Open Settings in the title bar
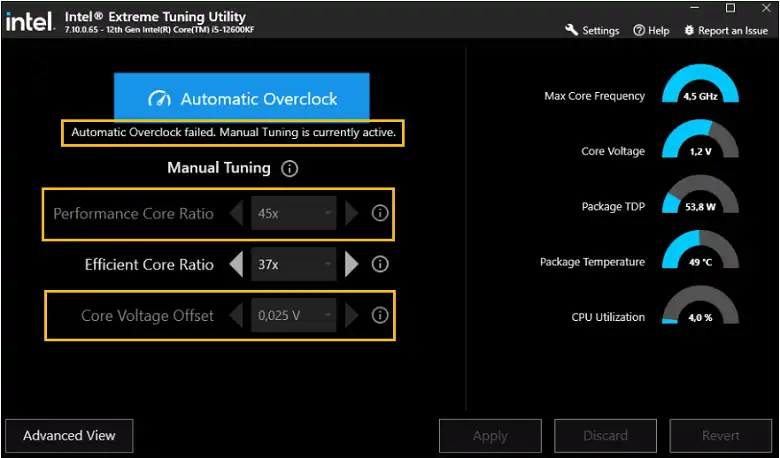 pyautogui.click(x=592, y=30)
